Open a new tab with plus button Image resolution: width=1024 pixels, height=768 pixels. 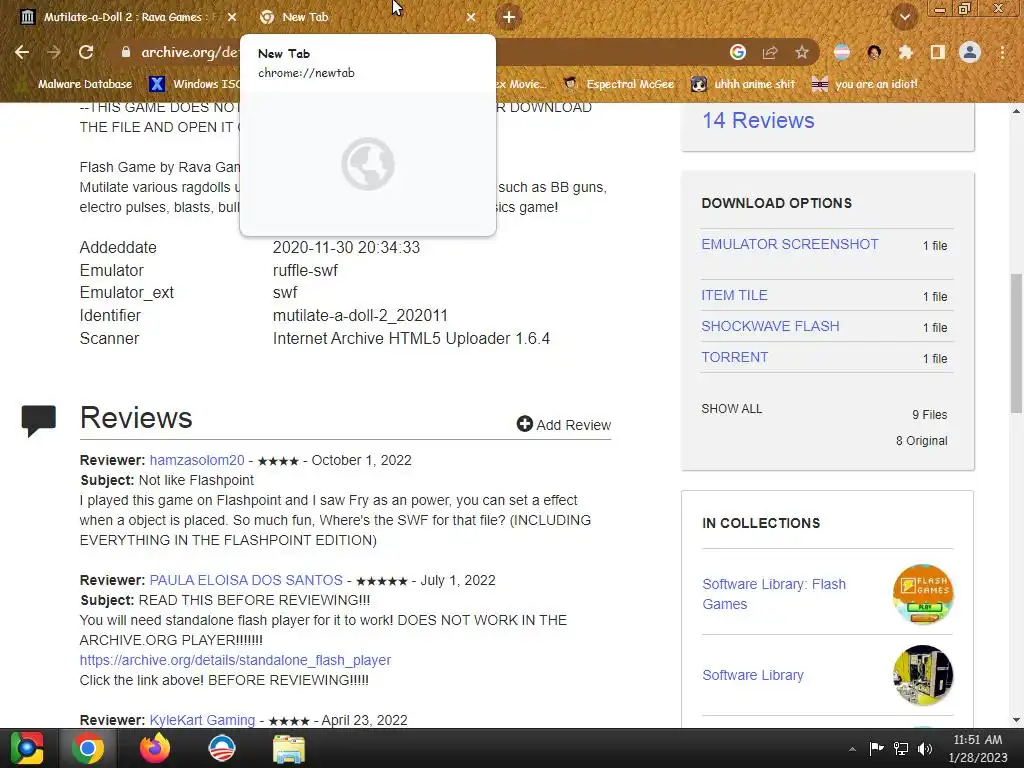click(509, 17)
